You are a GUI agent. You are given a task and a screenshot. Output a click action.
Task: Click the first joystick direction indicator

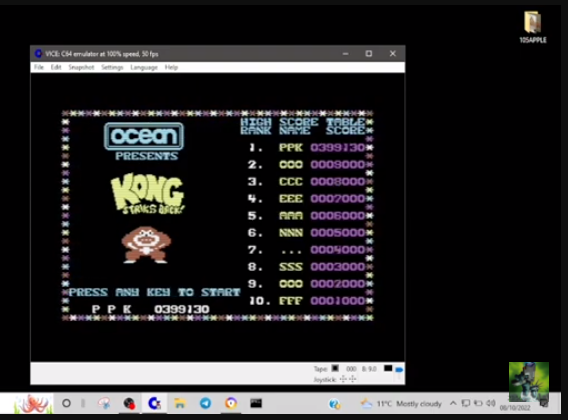(x=343, y=379)
